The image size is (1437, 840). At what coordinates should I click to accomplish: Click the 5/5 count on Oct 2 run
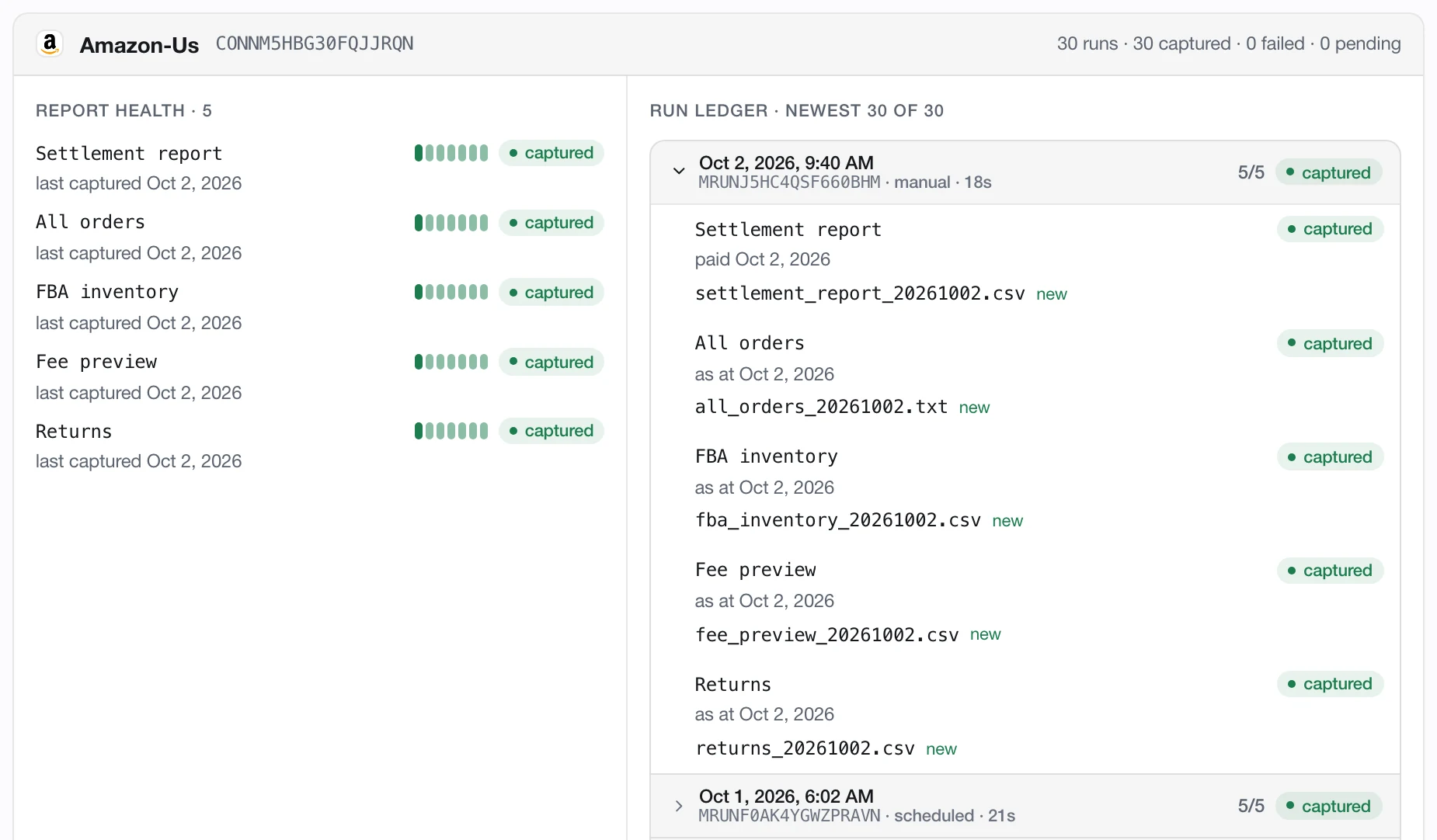pyautogui.click(x=1251, y=172)
